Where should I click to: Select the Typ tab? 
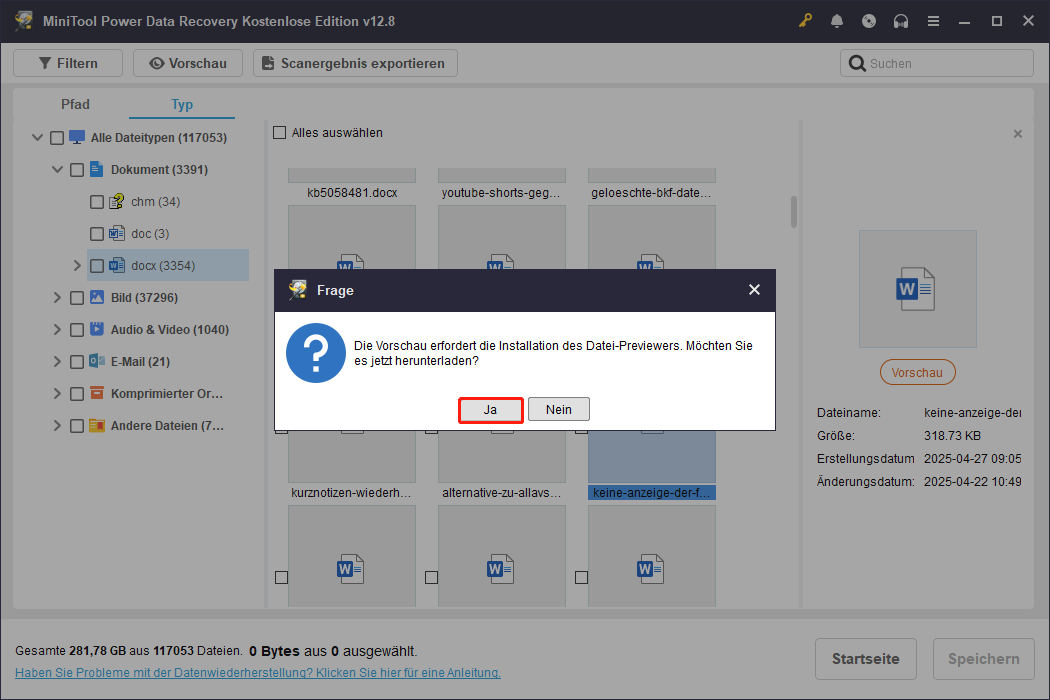tap(181, 104)
